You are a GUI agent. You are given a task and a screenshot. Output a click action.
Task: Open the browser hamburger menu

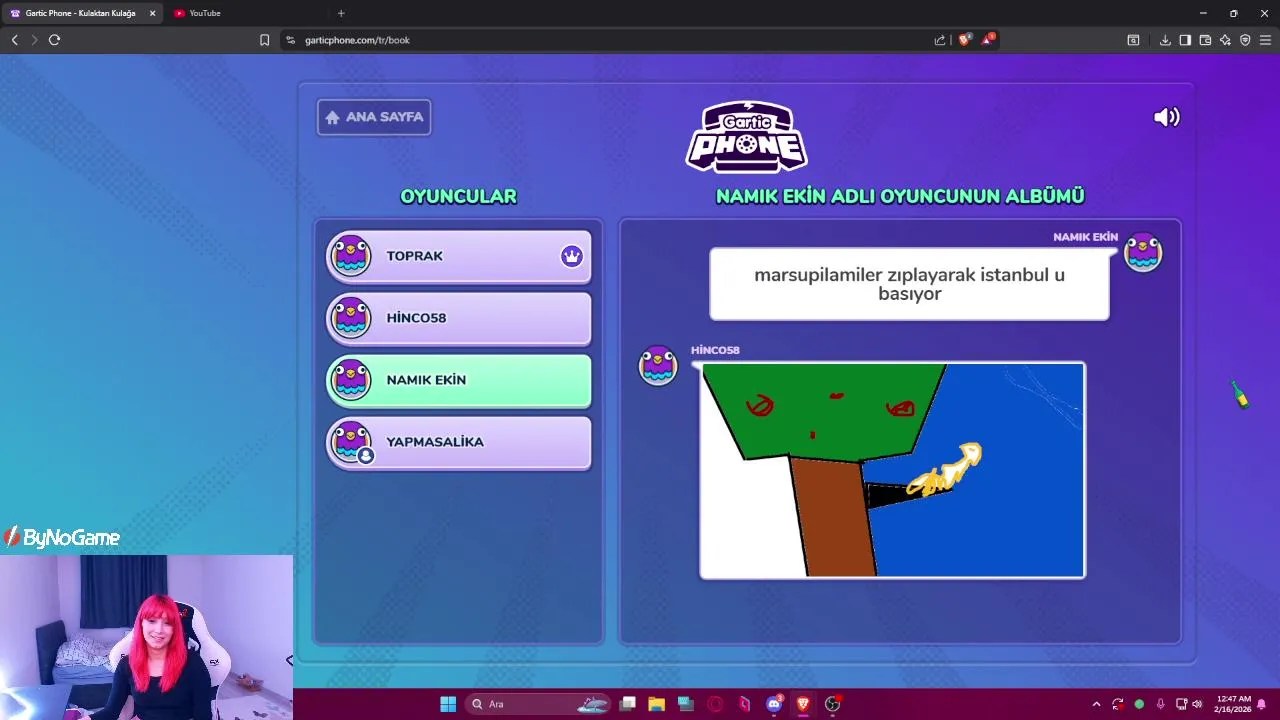[1265, 40]
